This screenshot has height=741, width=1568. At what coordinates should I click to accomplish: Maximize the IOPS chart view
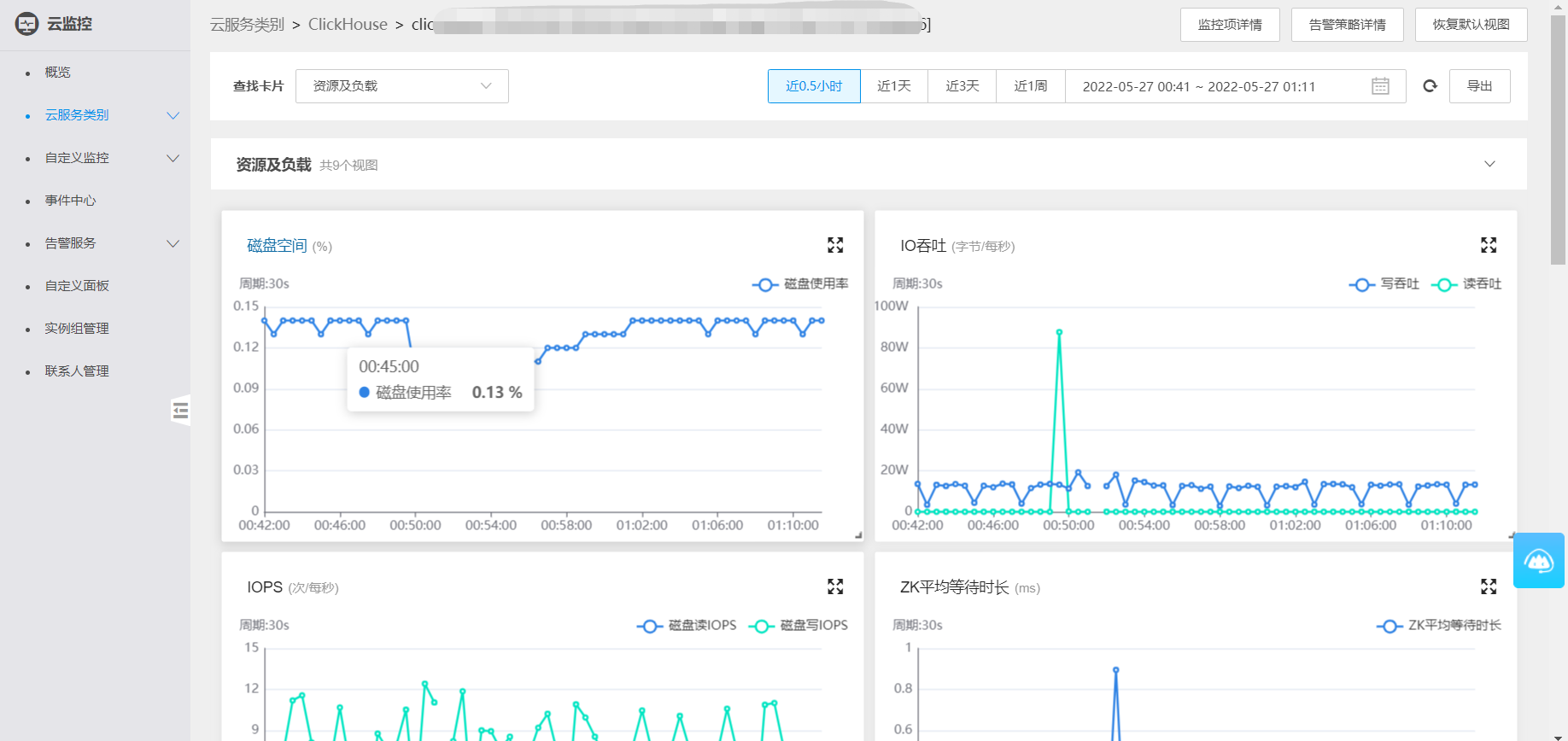(835, 586)
